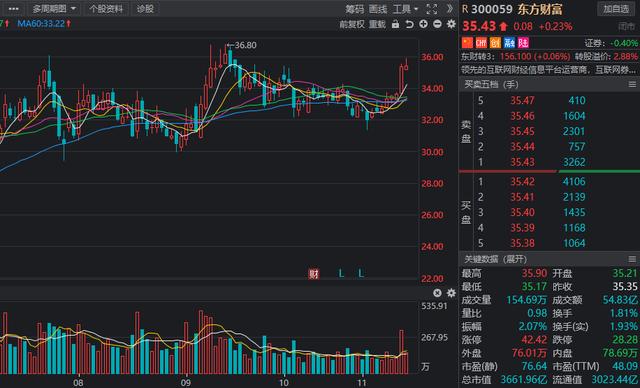Image resolution: width=640 pixels, height=388 pixels.
Task: Click the 闭市 market status label
Action: [627, 27]
